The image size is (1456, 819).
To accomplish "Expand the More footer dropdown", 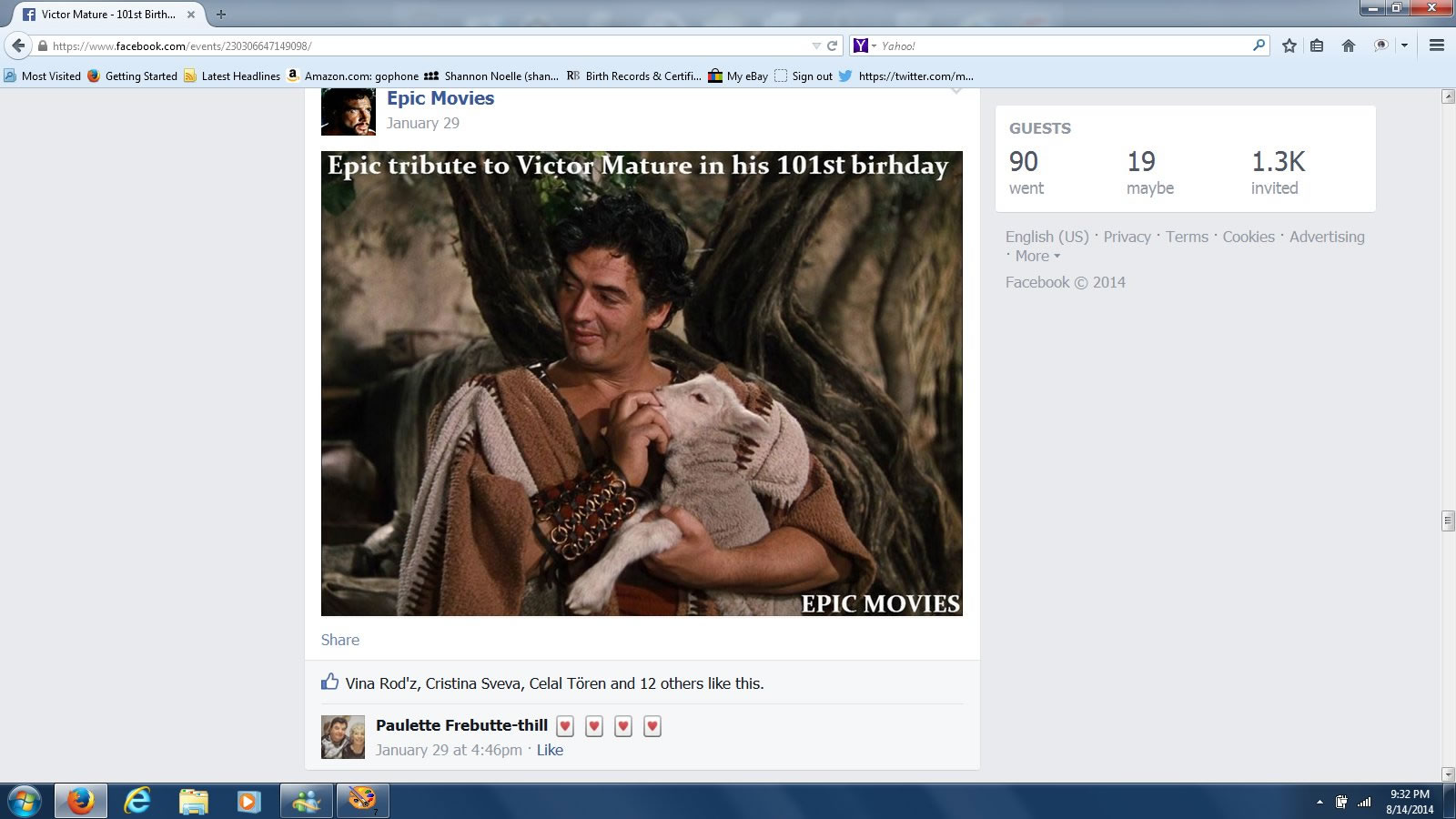I will pos(1037,256).
